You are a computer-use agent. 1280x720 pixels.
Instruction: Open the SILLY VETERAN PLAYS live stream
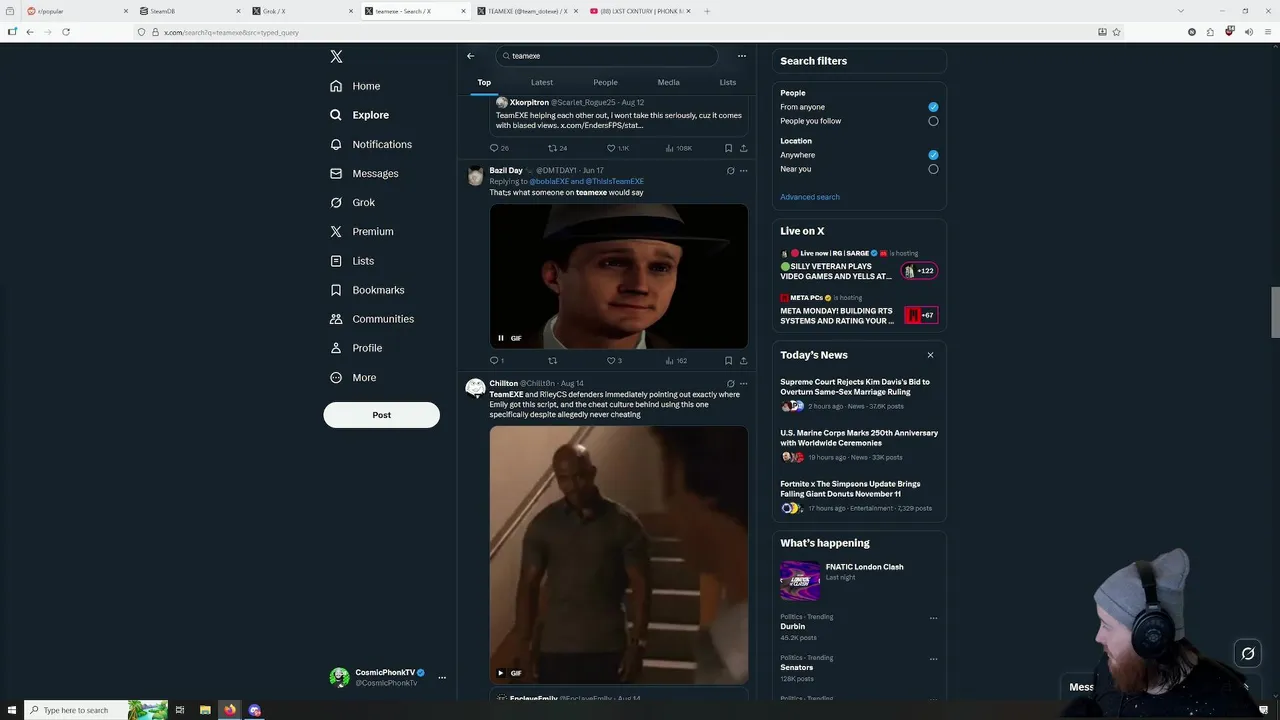(859, 265)
